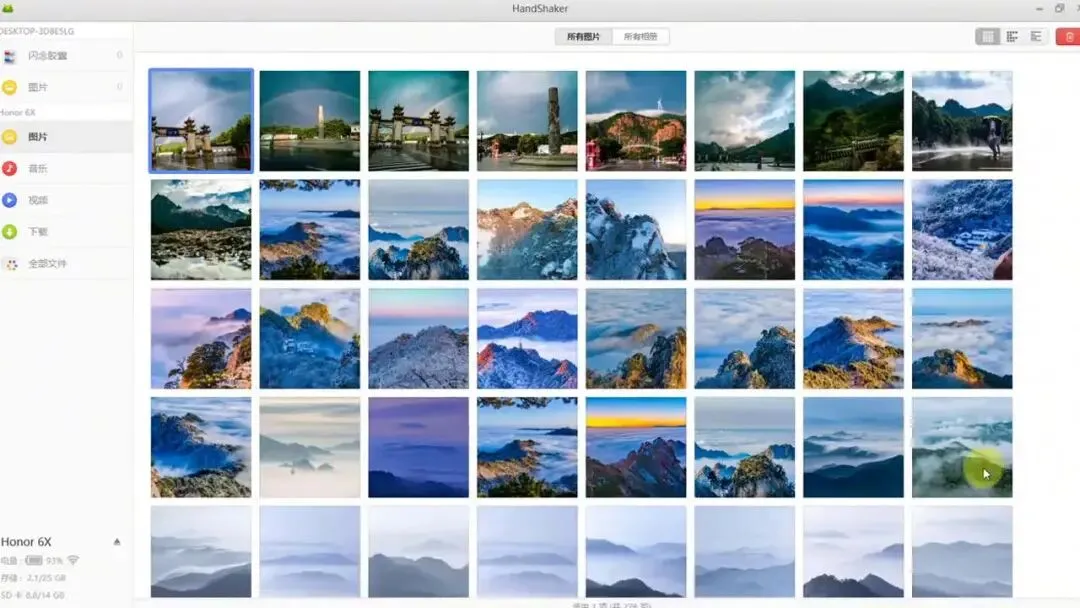Select the yellow sunset over purple clouds photo
Viewport: 1080px width, 608px height.
pos(745,229)
